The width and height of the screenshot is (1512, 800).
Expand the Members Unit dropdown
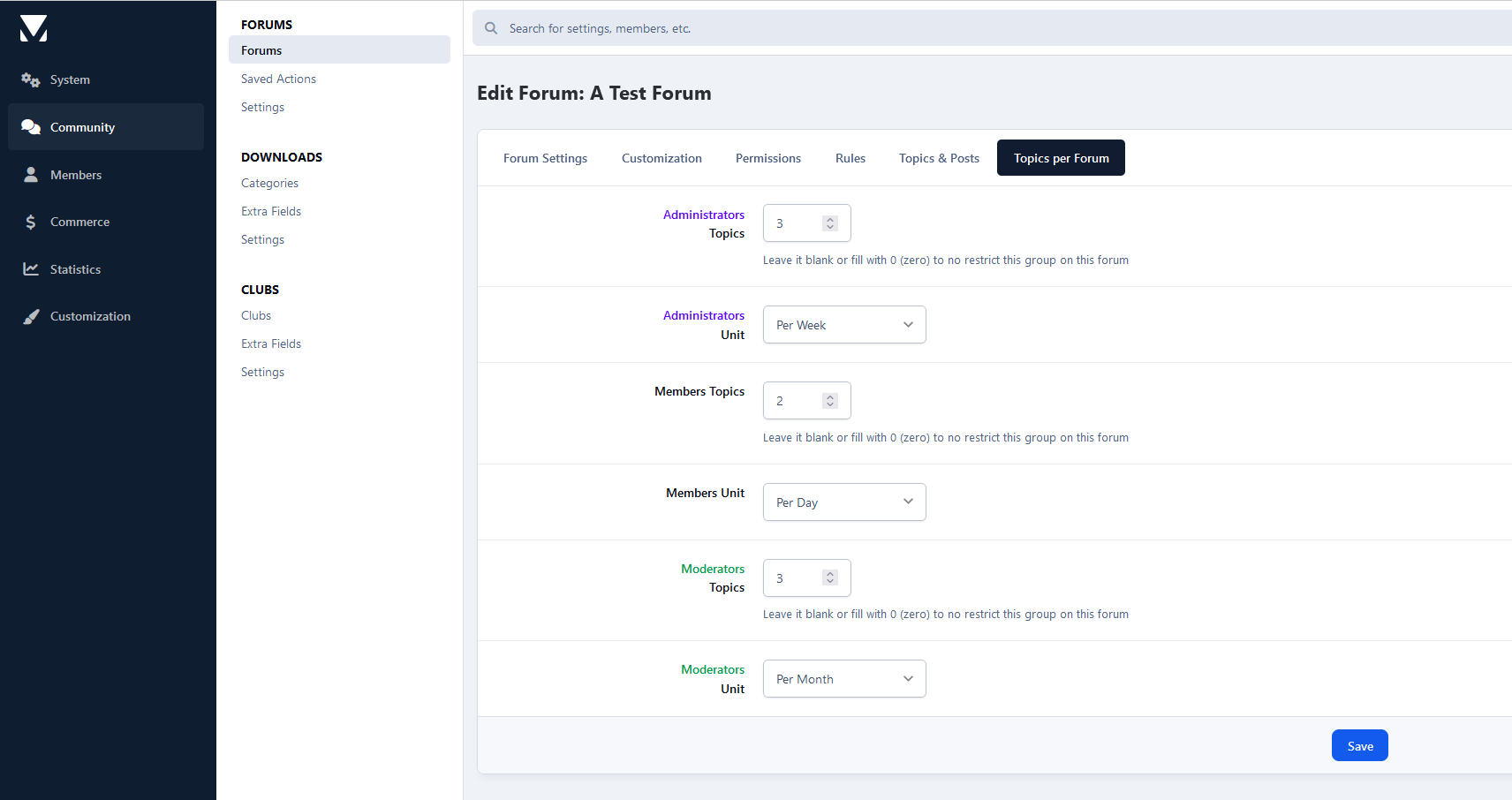tap(843, 502)
